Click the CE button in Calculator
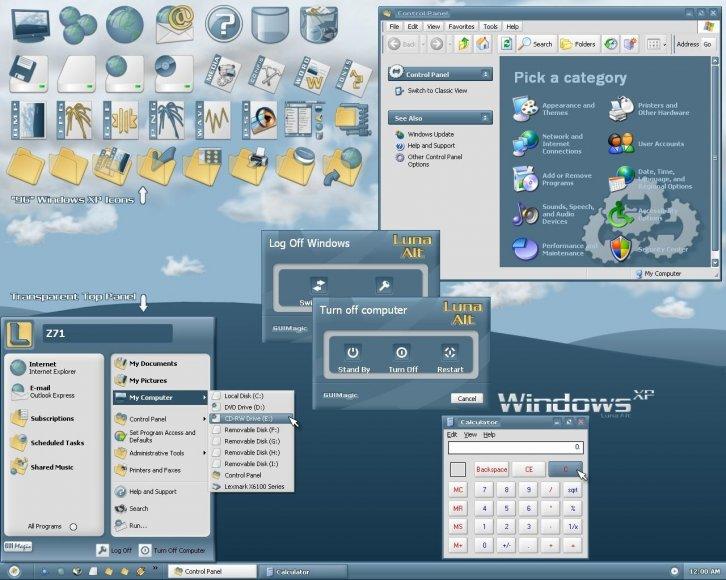Screen dimensions: 726x580 528,469
